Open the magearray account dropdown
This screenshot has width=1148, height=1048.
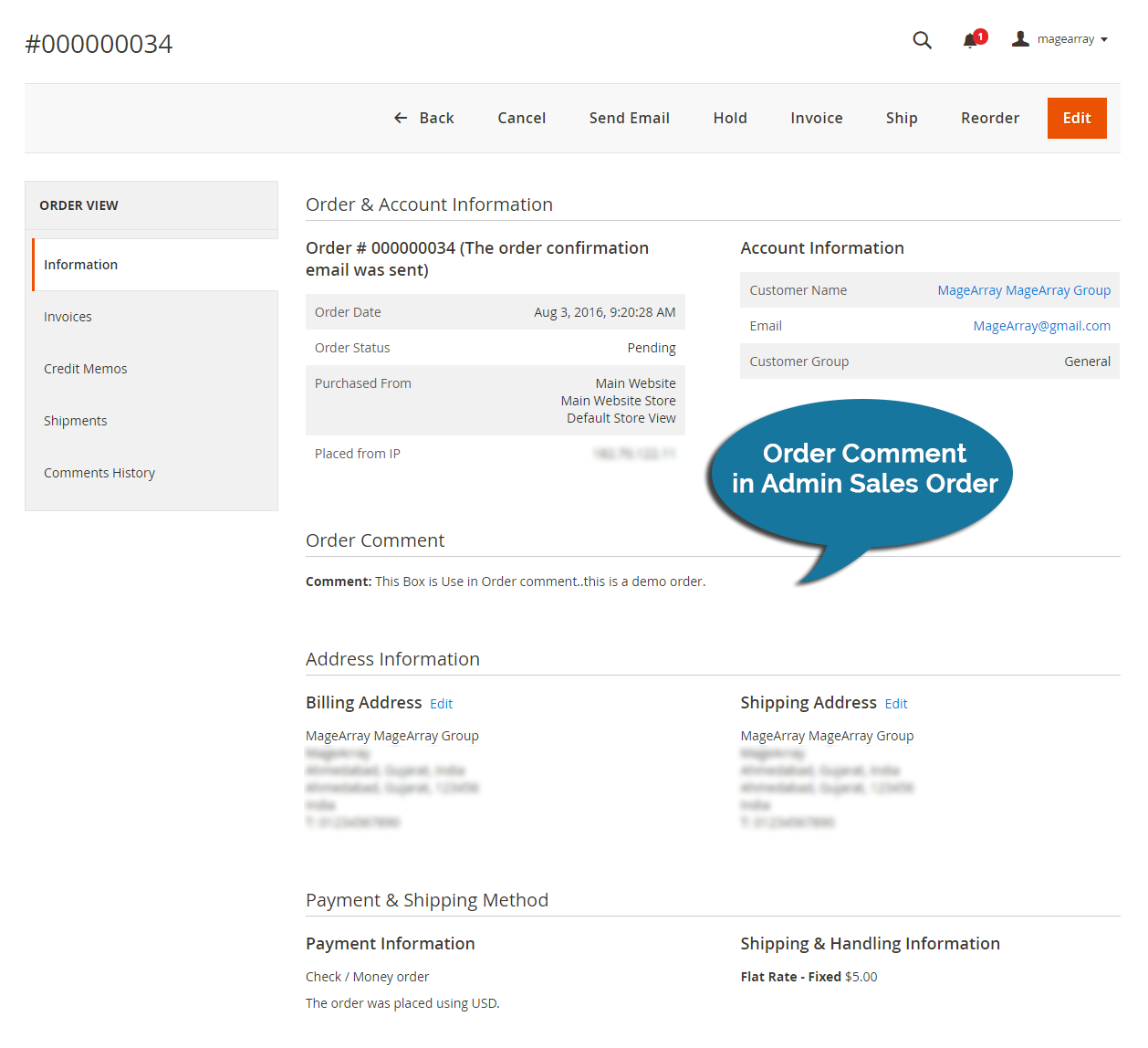coord(1070,39)
